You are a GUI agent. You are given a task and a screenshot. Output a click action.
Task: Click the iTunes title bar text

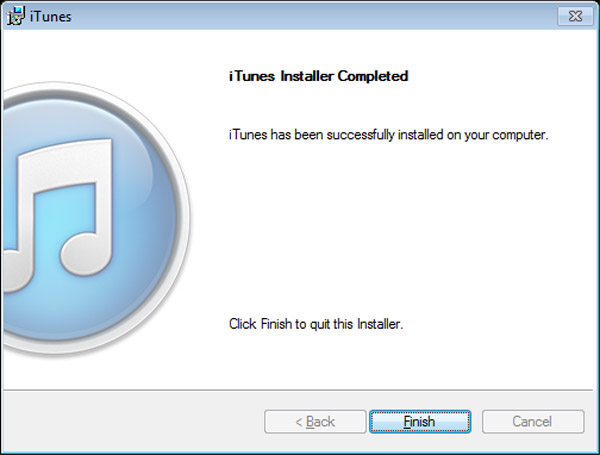coord(51,16)
